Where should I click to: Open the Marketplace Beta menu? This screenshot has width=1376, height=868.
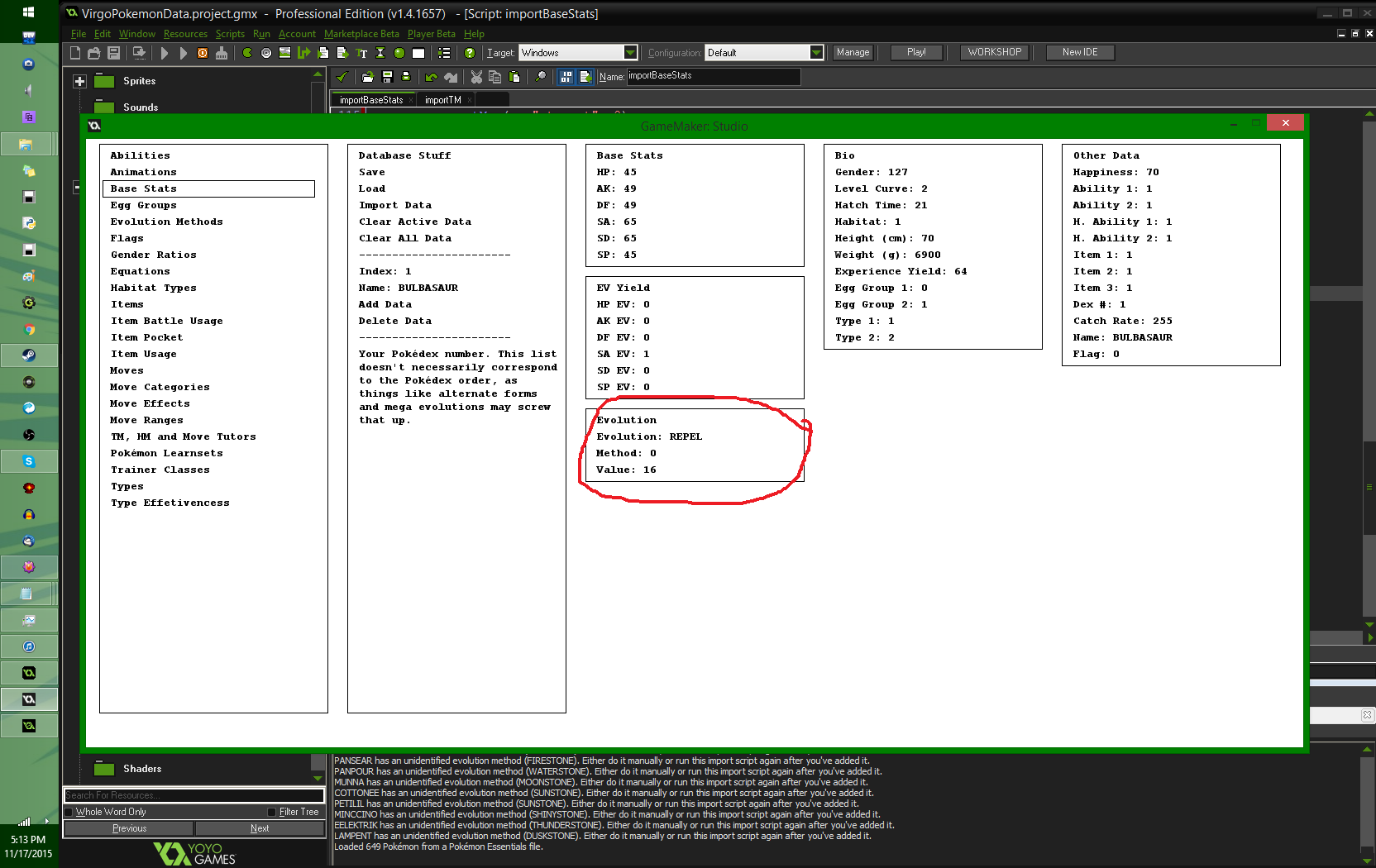pyautogui.click(x=361, y=34)
